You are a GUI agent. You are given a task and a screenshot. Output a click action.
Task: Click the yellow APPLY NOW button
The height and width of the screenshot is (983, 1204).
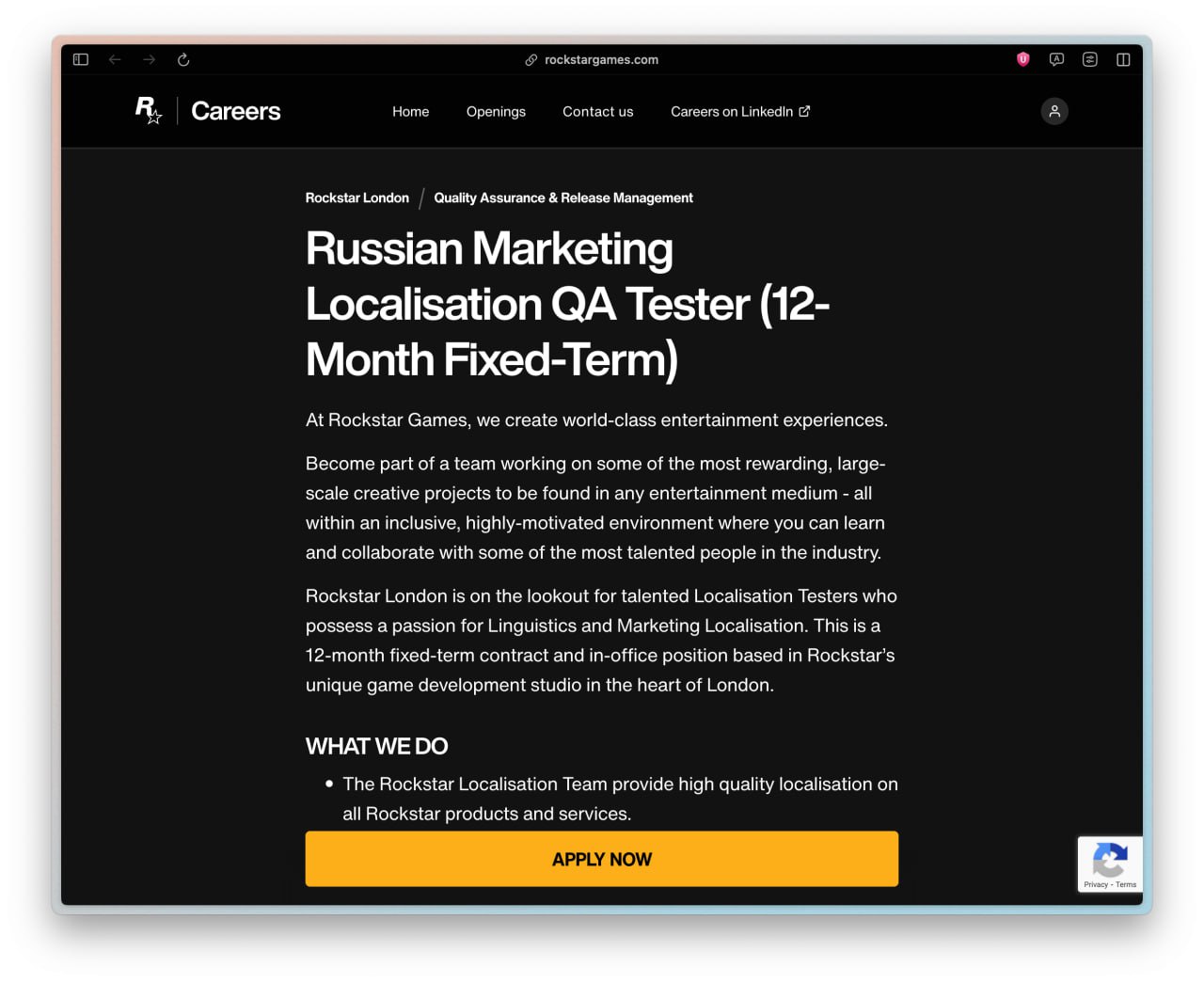602,859
